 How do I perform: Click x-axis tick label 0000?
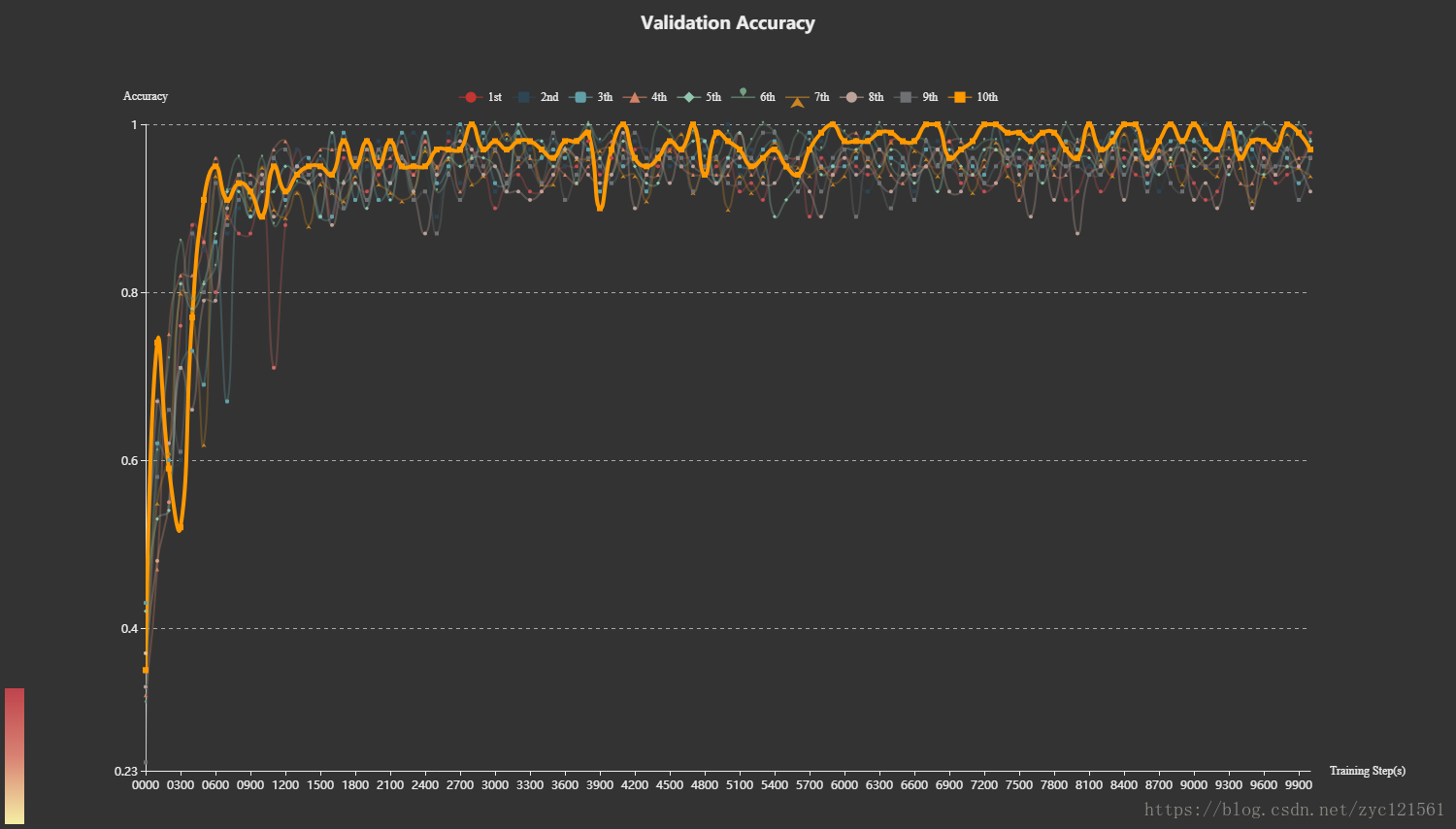click(146, 785)
